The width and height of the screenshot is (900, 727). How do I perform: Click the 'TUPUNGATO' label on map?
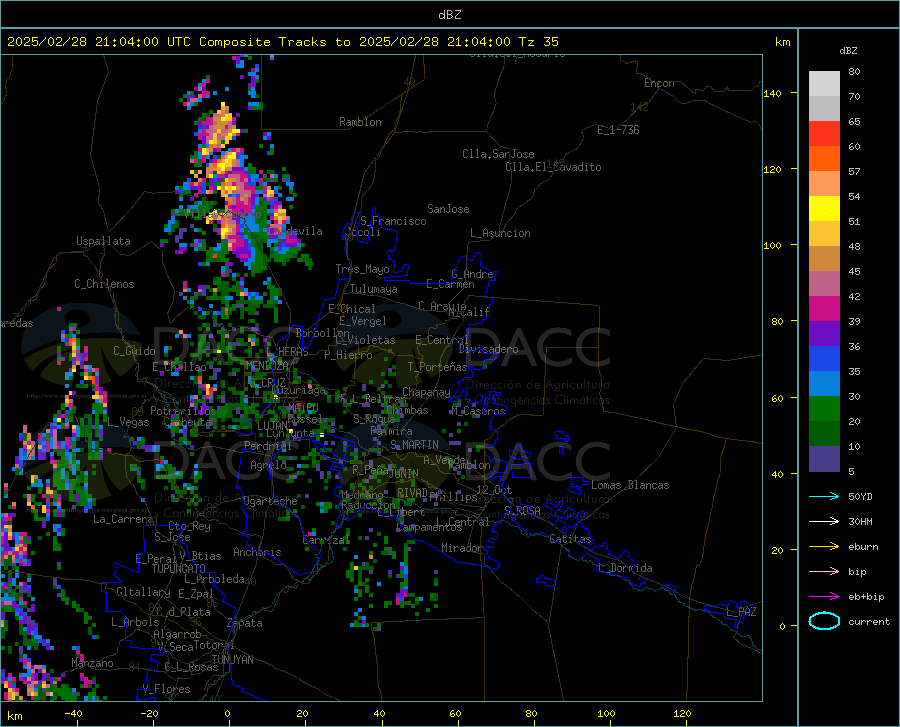[x=179, y=569]
